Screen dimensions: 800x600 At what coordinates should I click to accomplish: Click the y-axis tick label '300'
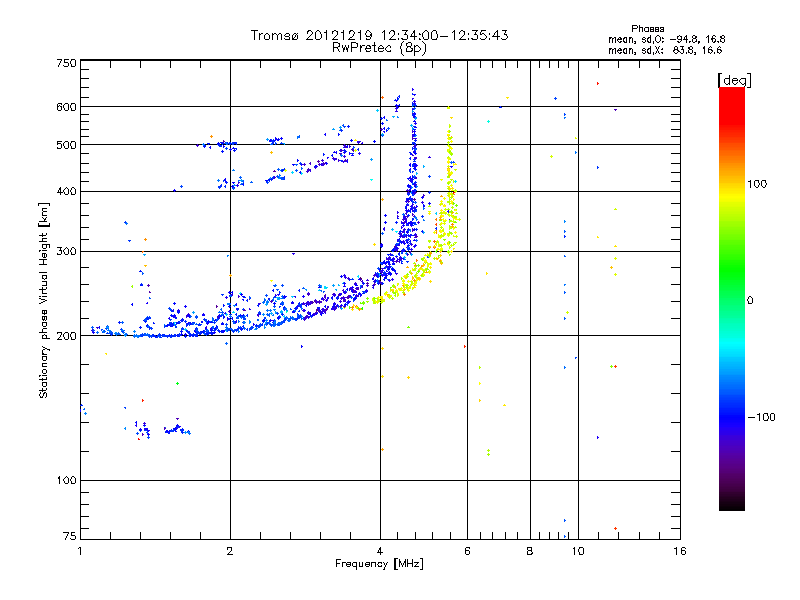click(66, 252)
